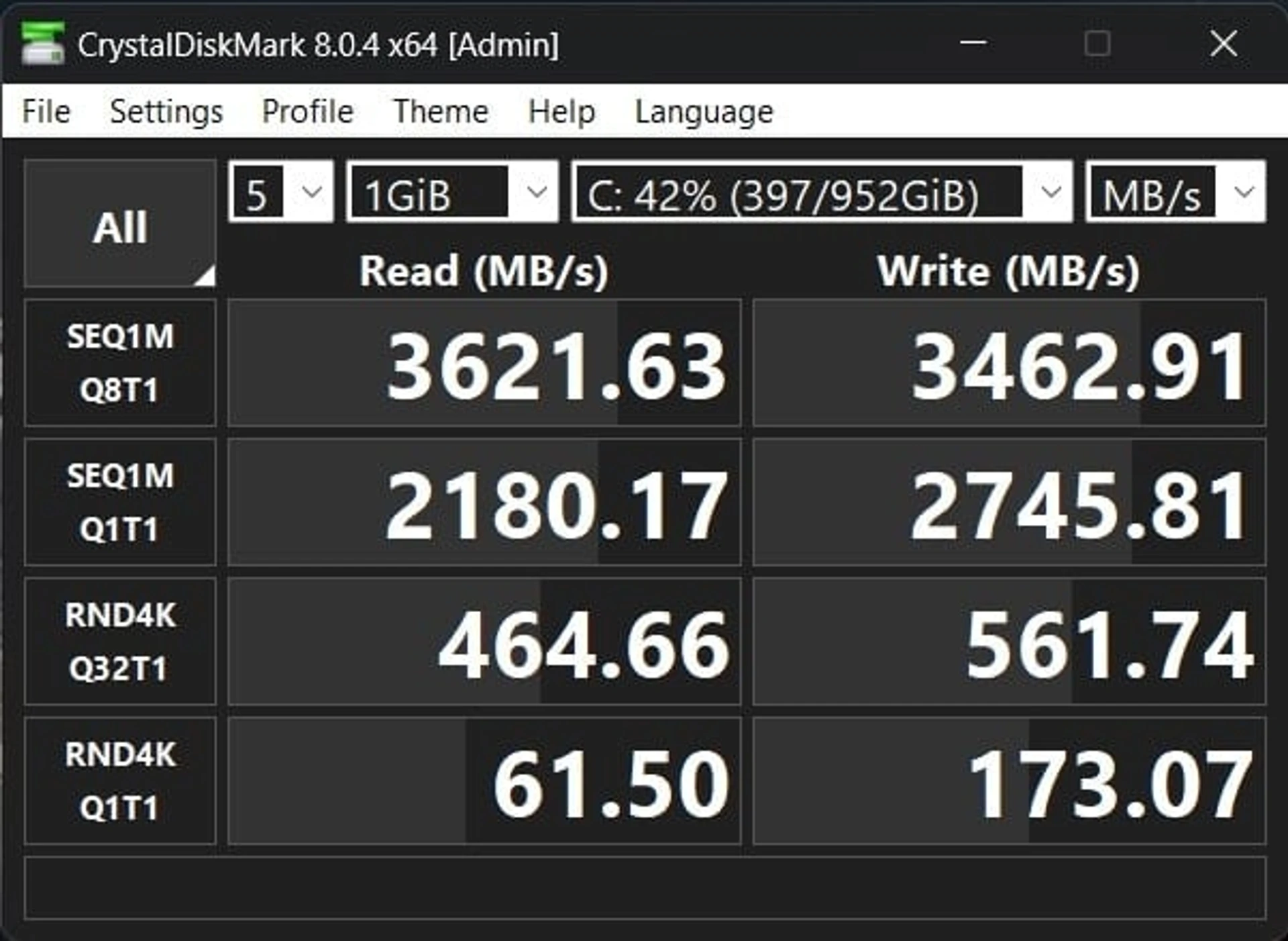Start the SEQ1M Q8T1 test
1288x941 pixels.
coord(120,363)
